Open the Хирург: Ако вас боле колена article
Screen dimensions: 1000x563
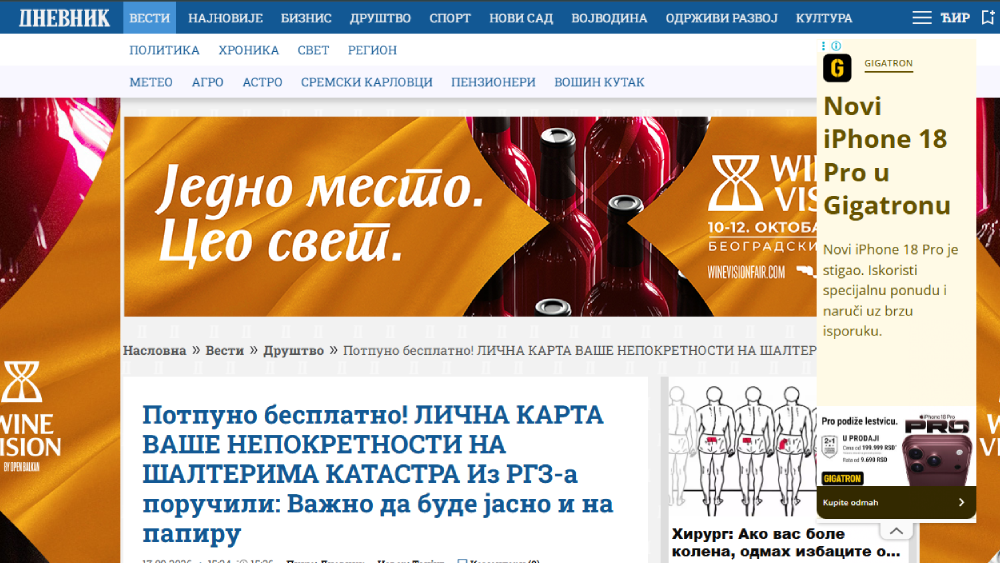pos(786,542)
